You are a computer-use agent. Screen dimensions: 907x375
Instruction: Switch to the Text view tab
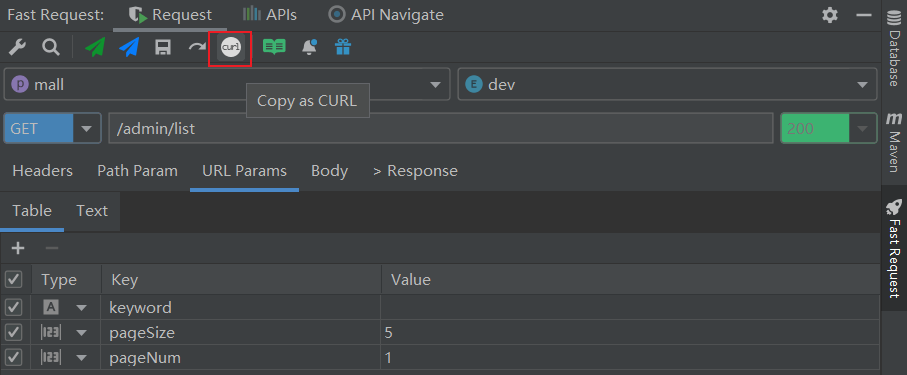click(x=92, y=211)
